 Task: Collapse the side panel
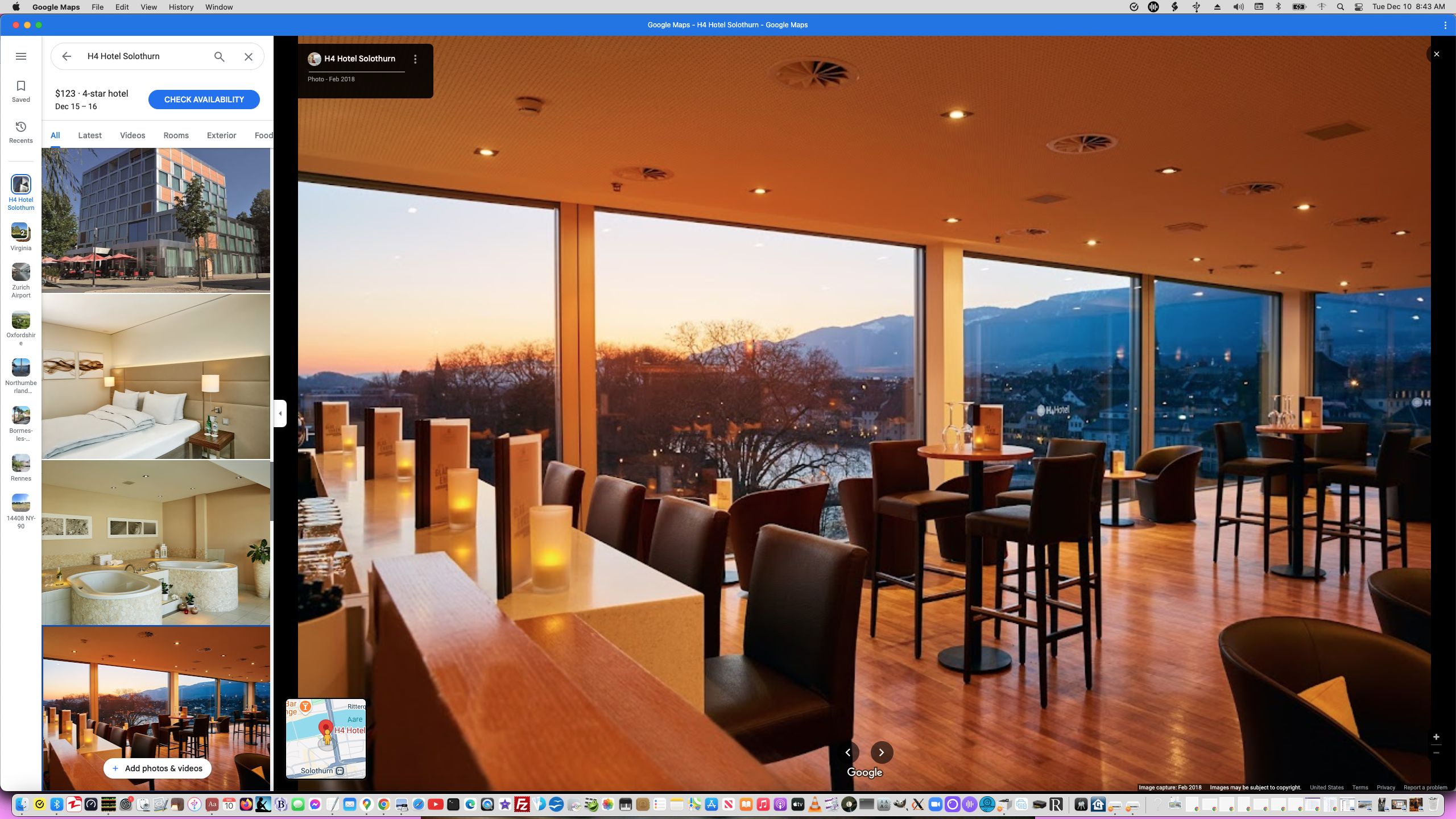click(x=280, y=413)
